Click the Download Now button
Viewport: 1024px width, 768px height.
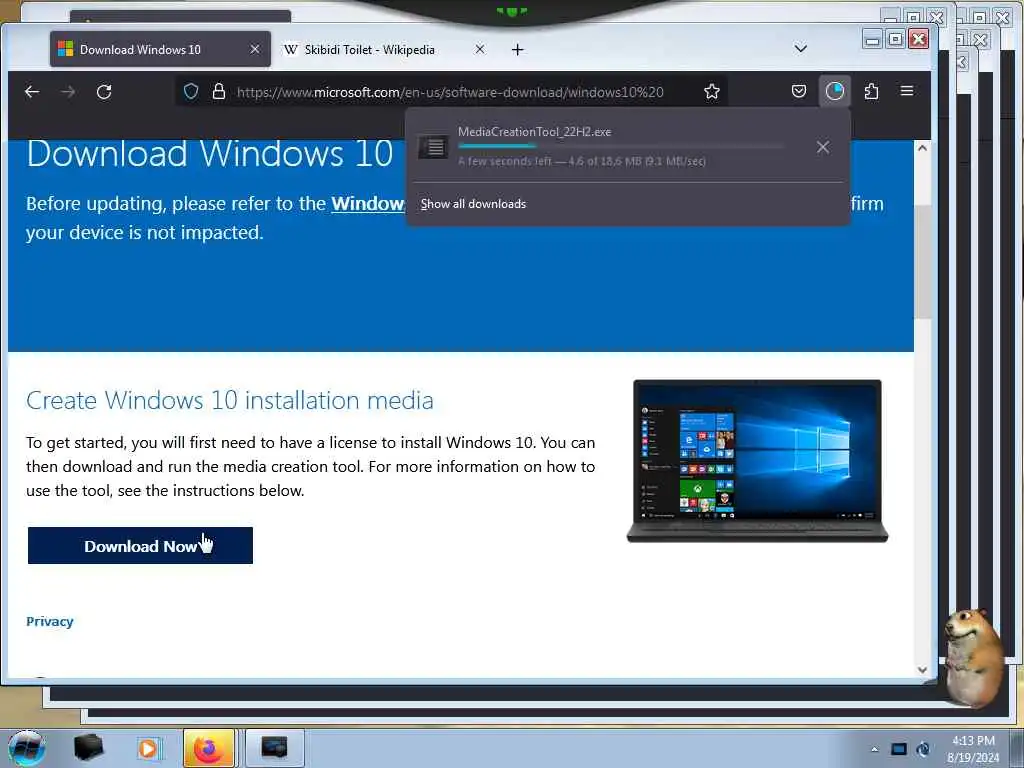click(x=140, y=545)
